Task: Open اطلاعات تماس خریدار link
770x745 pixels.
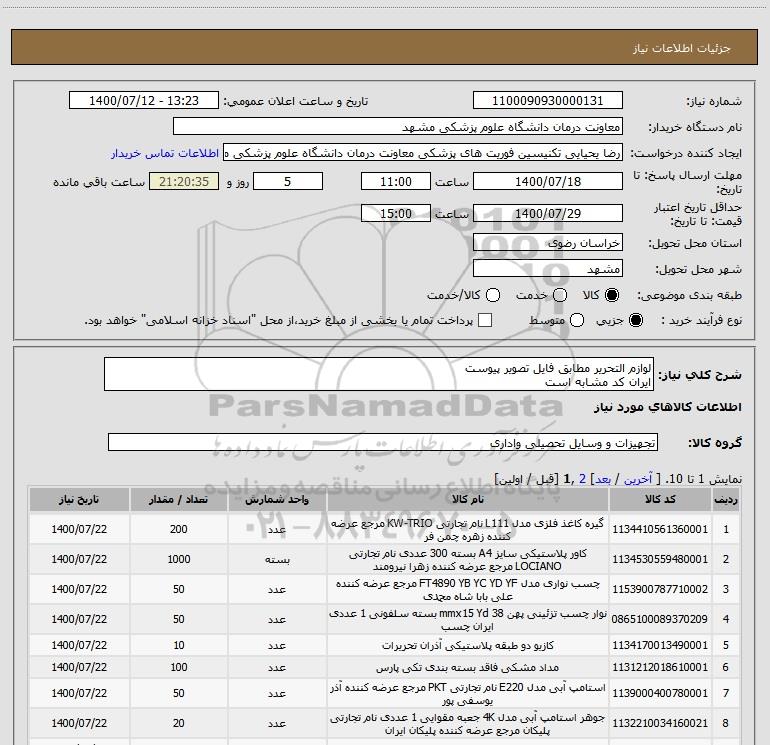Action: tap(165, 153)
